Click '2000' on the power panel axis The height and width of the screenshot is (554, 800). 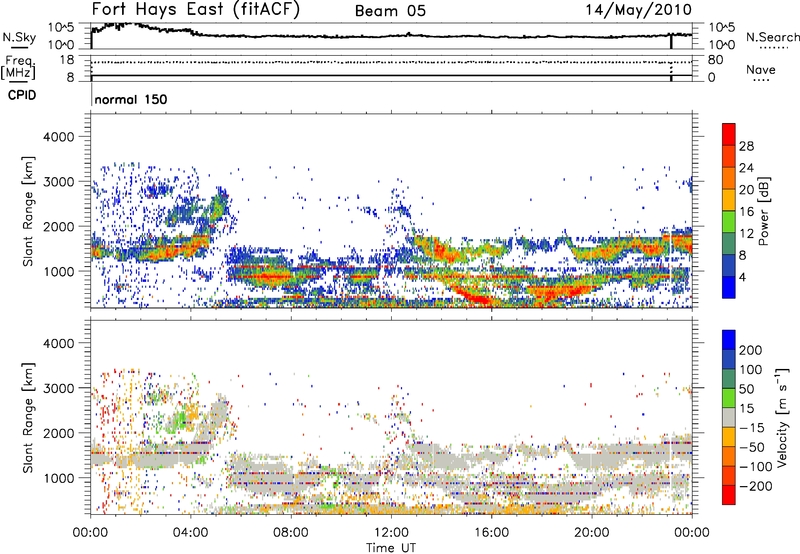[58, 226]
